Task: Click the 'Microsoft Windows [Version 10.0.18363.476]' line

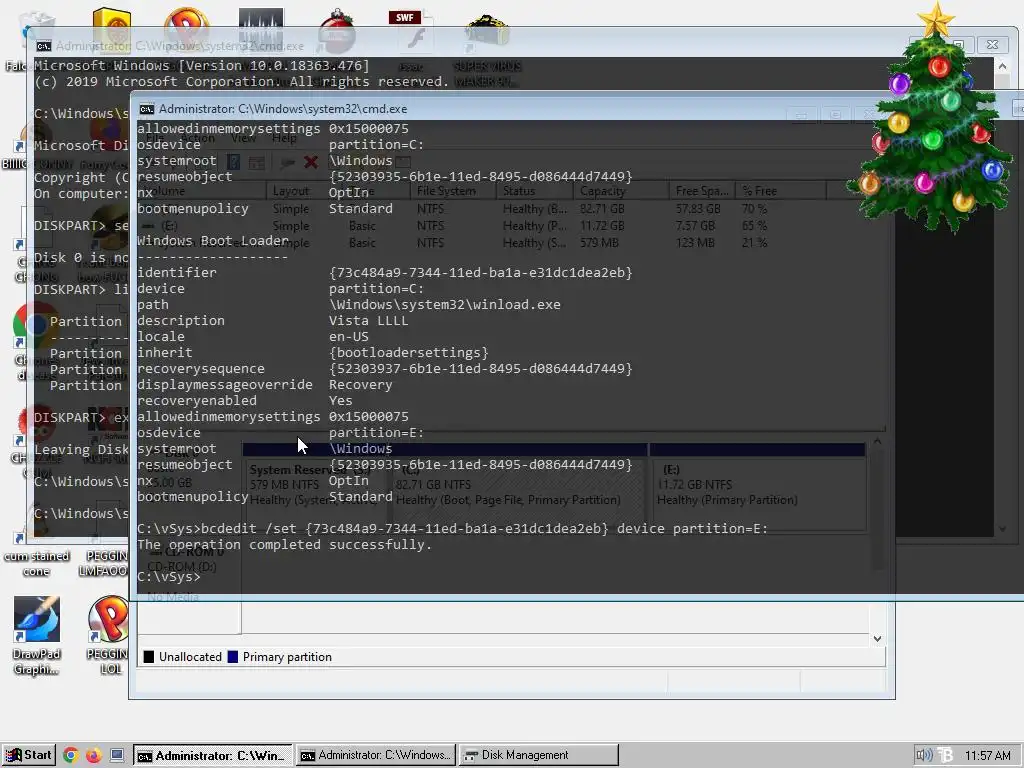Action: [x=201, y=66]
